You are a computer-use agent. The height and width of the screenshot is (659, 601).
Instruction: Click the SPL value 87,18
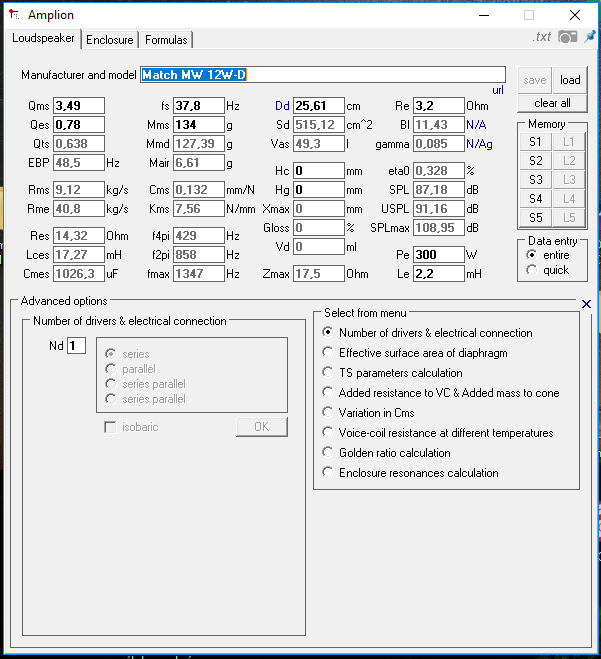pos(439,190)
